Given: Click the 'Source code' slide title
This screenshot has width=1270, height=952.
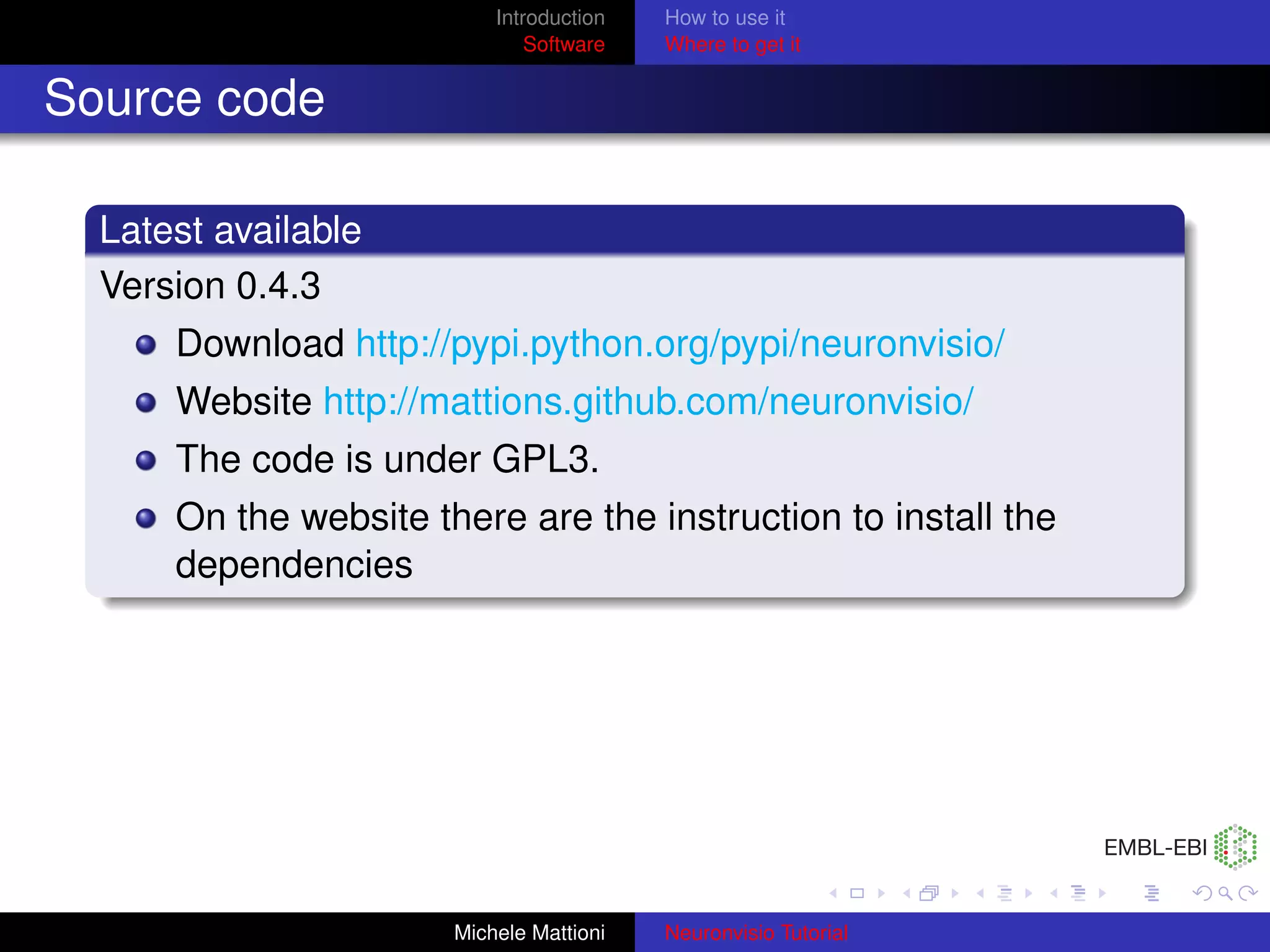Looking at the screenshot, I should 185,98.
